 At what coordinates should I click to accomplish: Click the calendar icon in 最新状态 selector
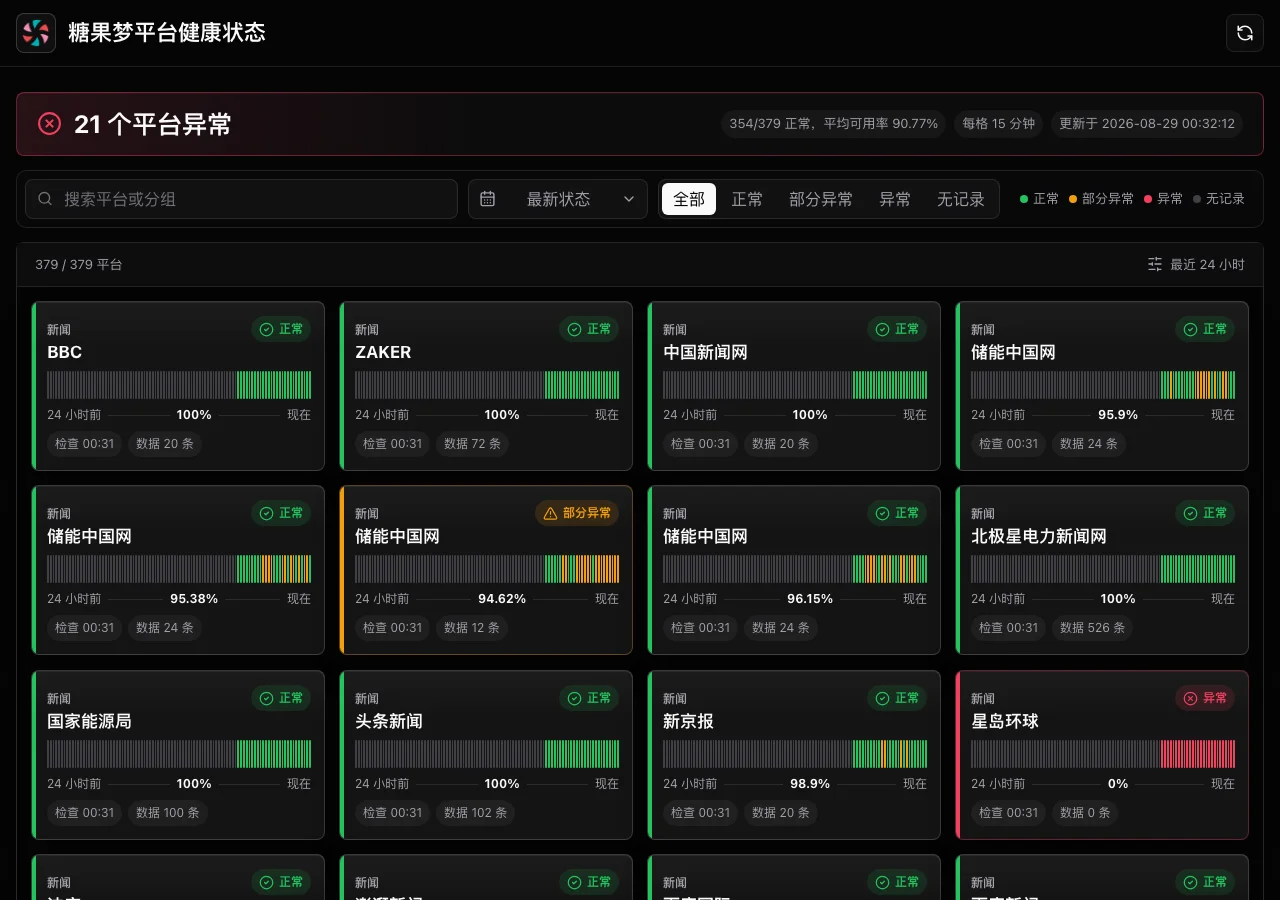coord(487,199)
